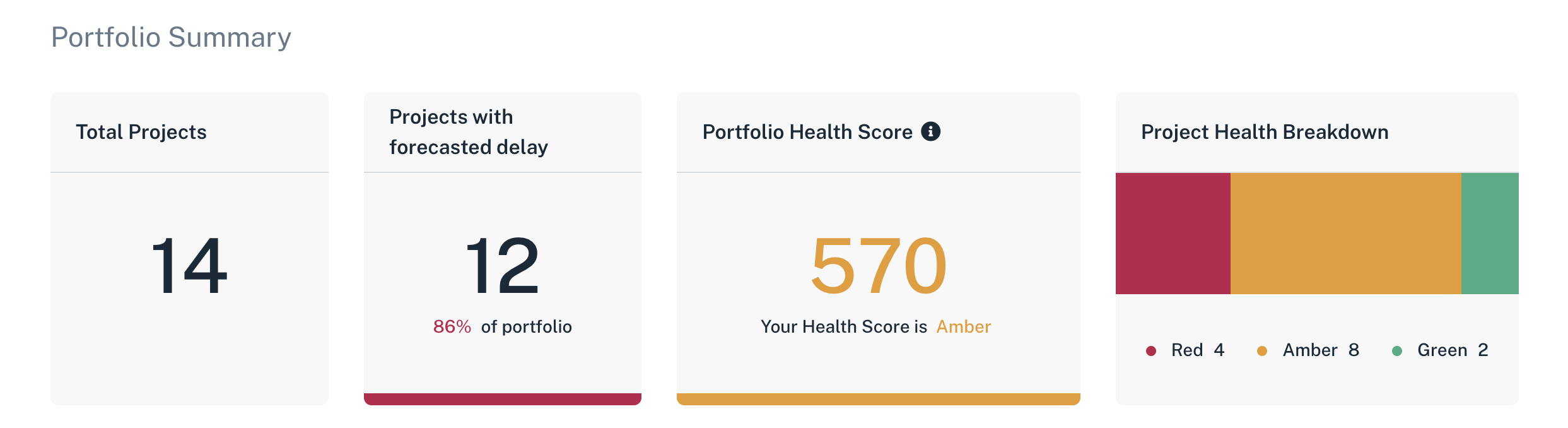This screenshot has height=428, width=1568.
Task: Open the Portfolio Summary section
Action: pos(172,37)
